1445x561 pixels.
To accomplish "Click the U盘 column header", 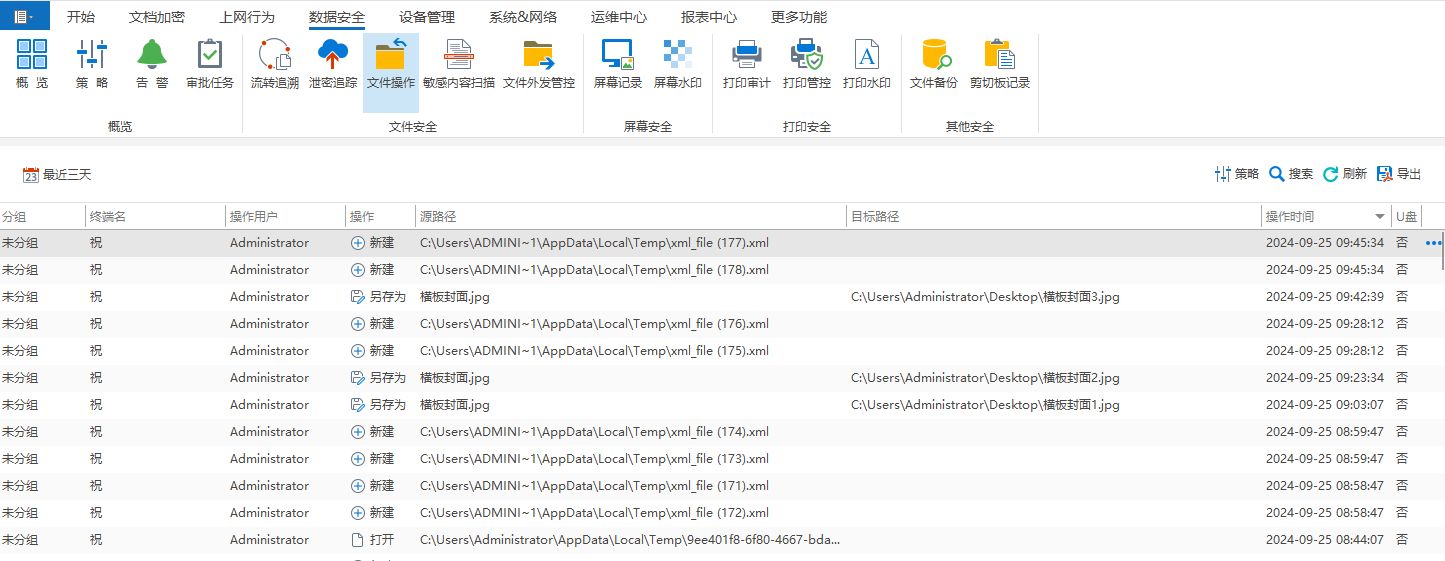I will pos(1406,216).
